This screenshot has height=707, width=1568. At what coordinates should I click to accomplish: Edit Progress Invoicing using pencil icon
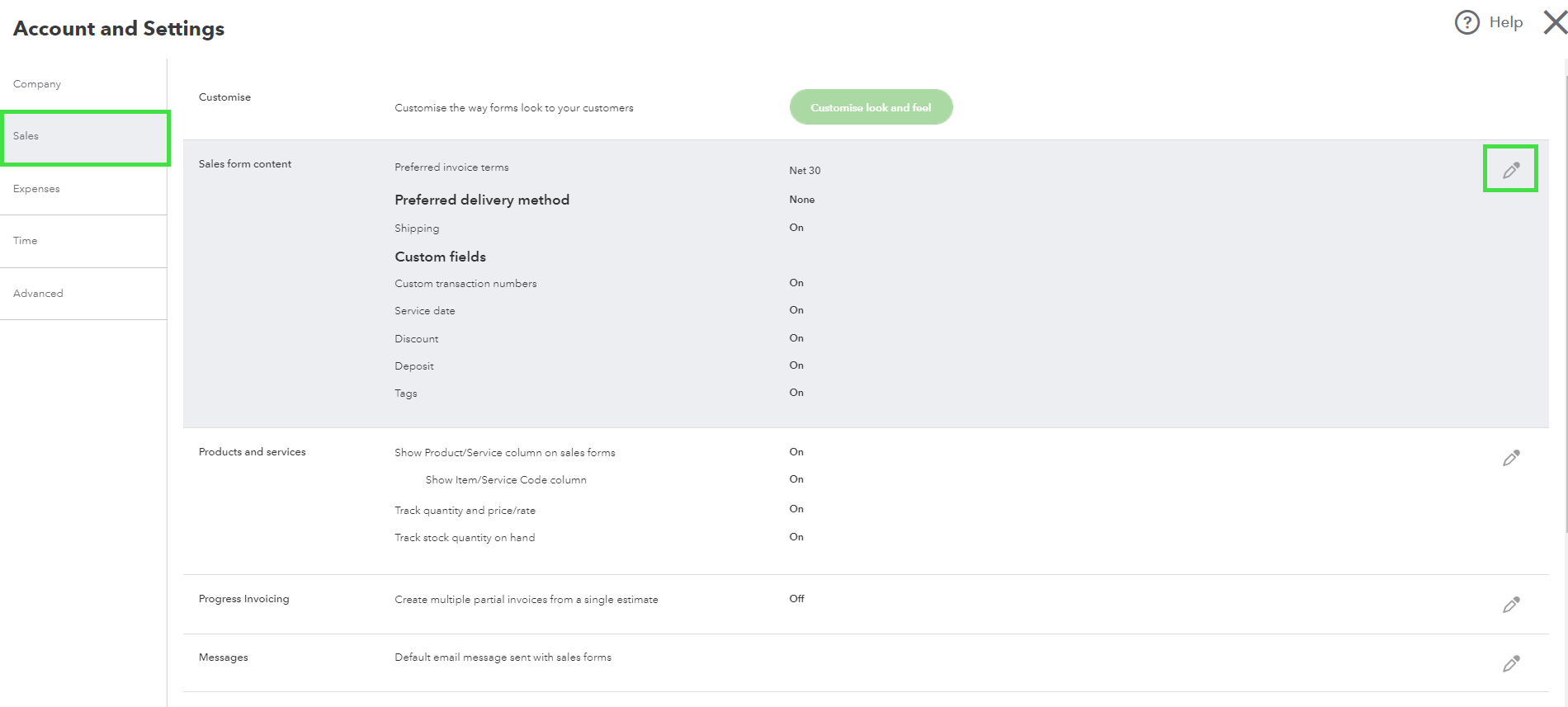pyautogui.click(x=1510, y=605)
